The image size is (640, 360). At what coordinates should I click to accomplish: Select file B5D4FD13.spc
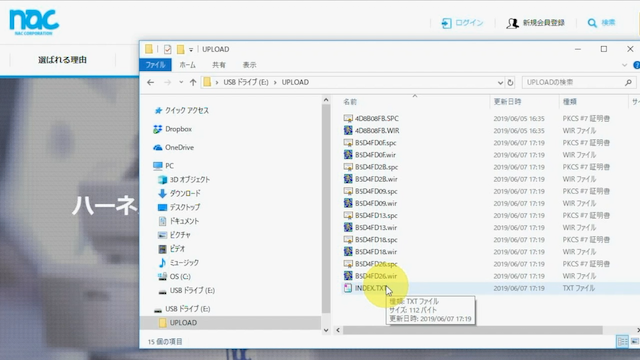click(376, 216)
